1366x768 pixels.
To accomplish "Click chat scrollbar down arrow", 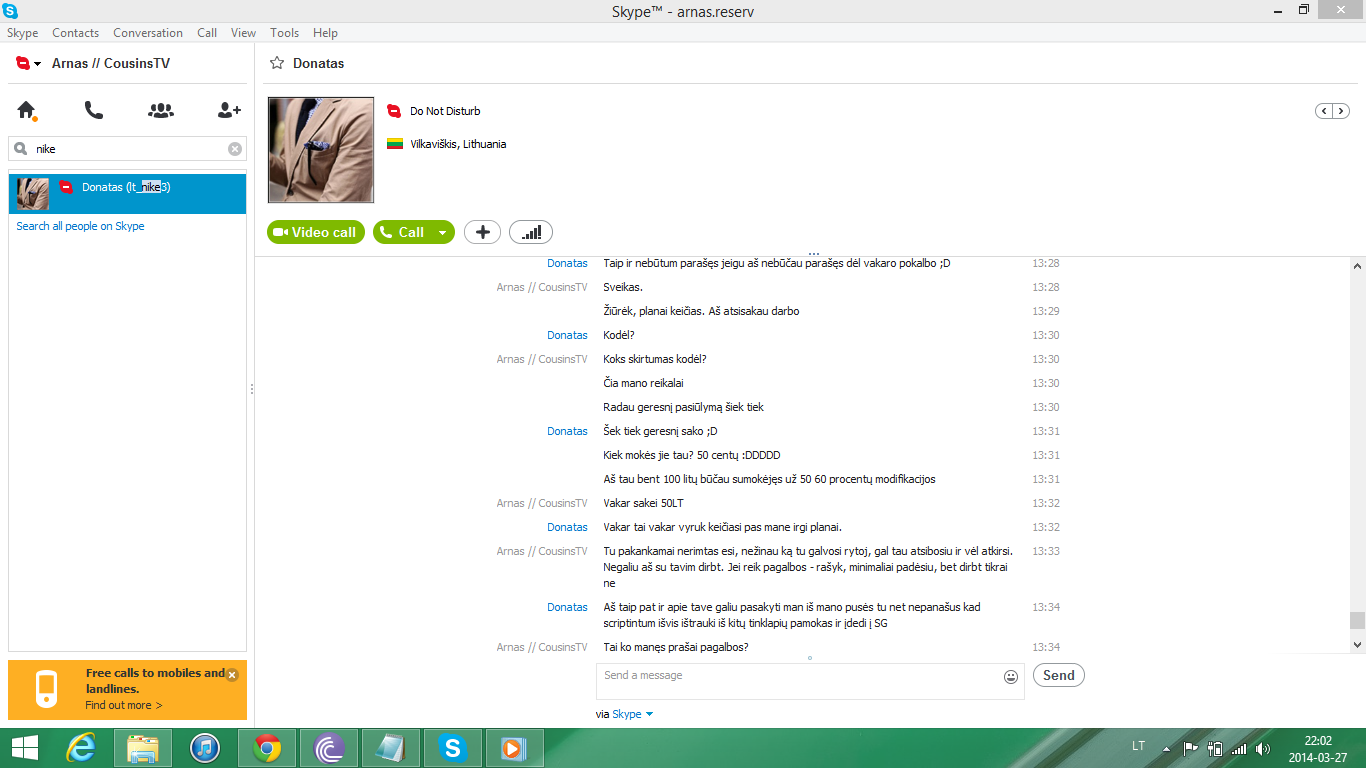I will pyautogui.click(x=1357, y=646).
